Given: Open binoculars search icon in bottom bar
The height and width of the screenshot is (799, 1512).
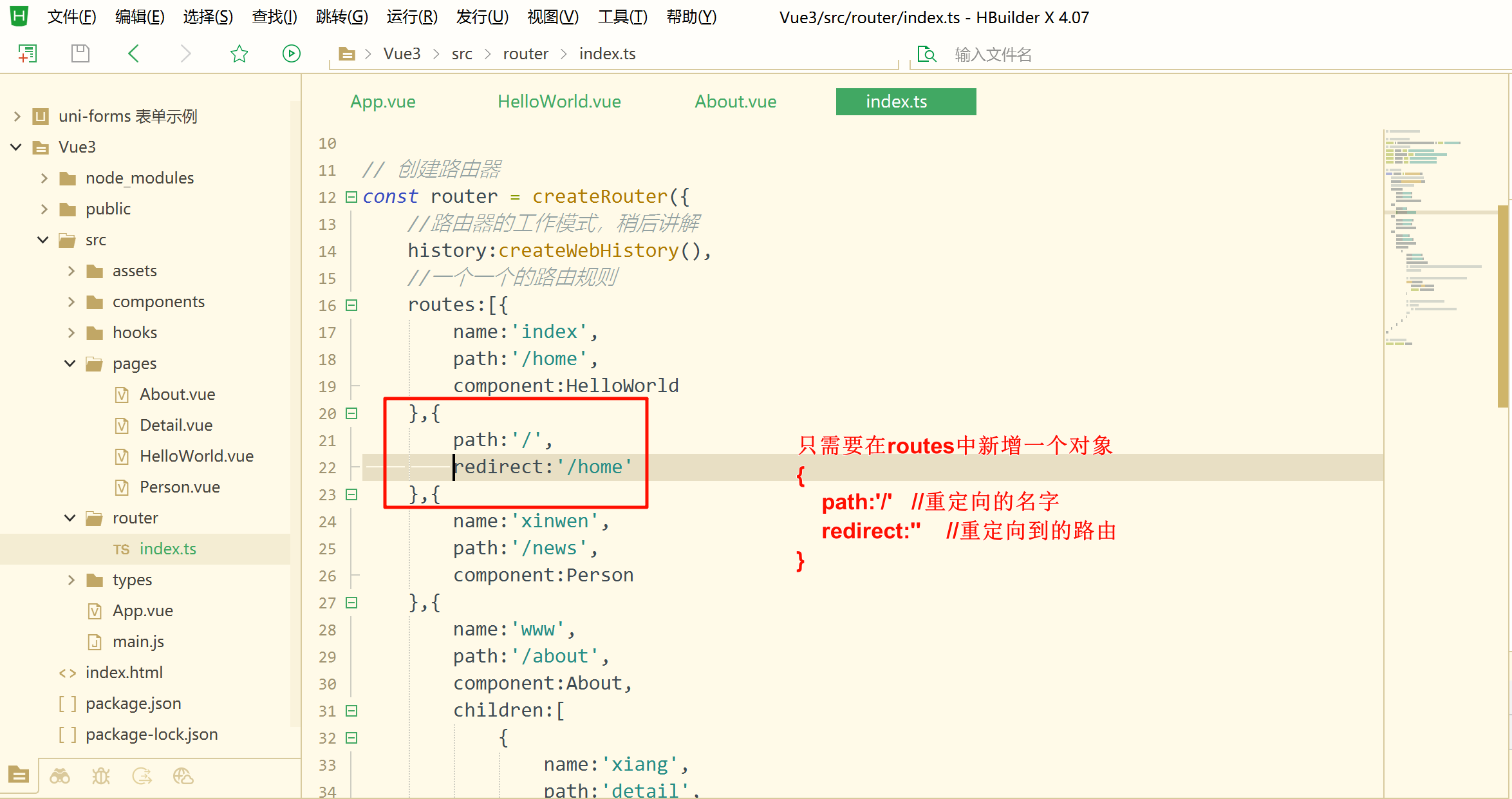Looking at the screenshot, I should [60, 776].
